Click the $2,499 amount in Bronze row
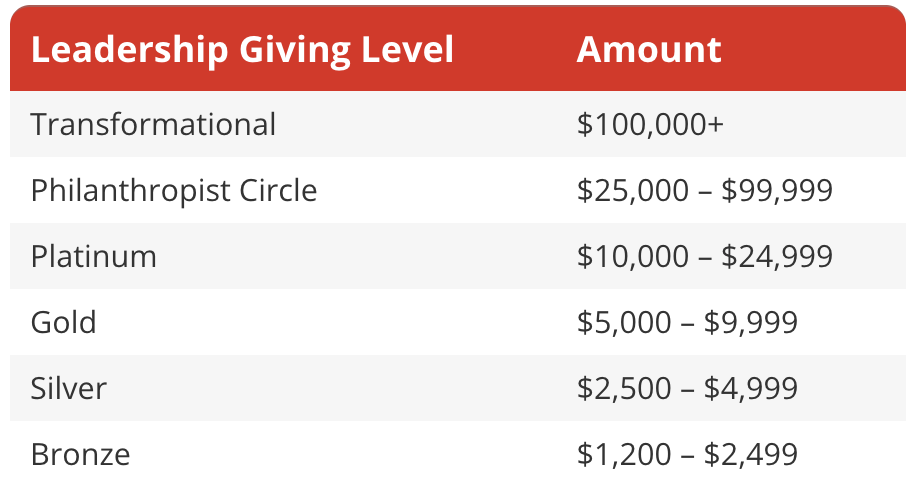 (x=751, y=455)
